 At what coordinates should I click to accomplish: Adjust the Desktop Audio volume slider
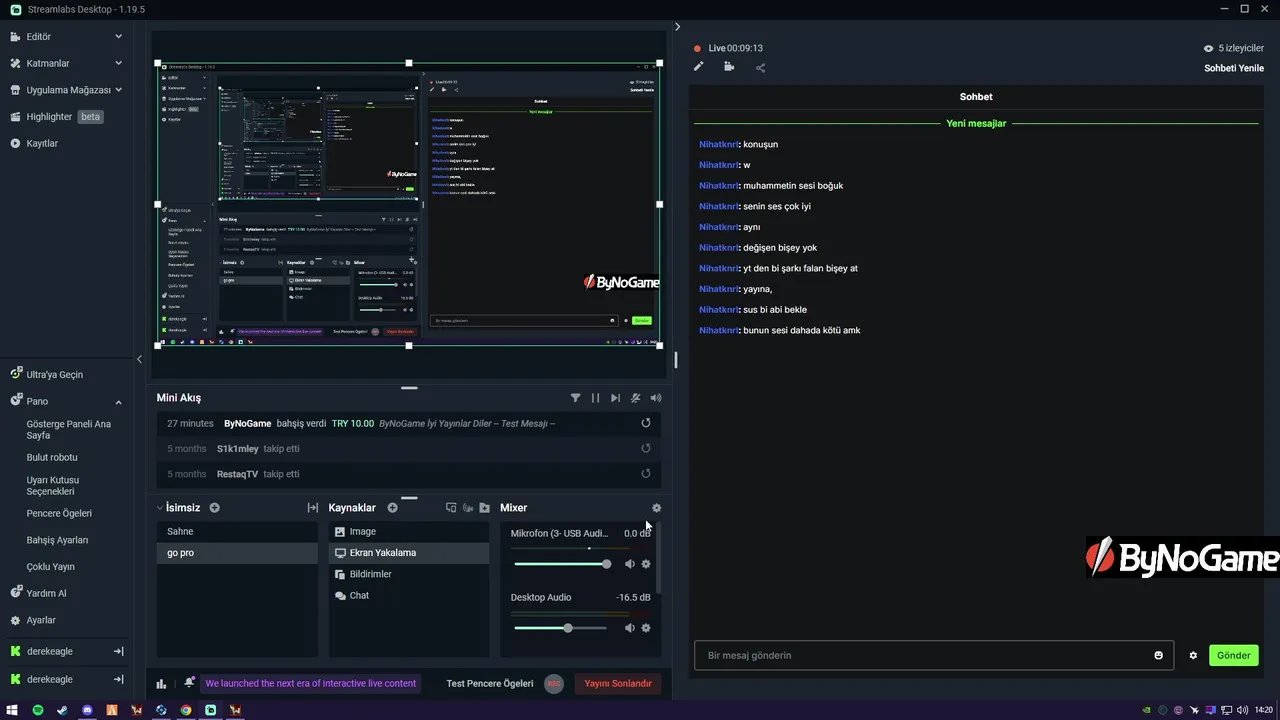click(x=561, y=628)
